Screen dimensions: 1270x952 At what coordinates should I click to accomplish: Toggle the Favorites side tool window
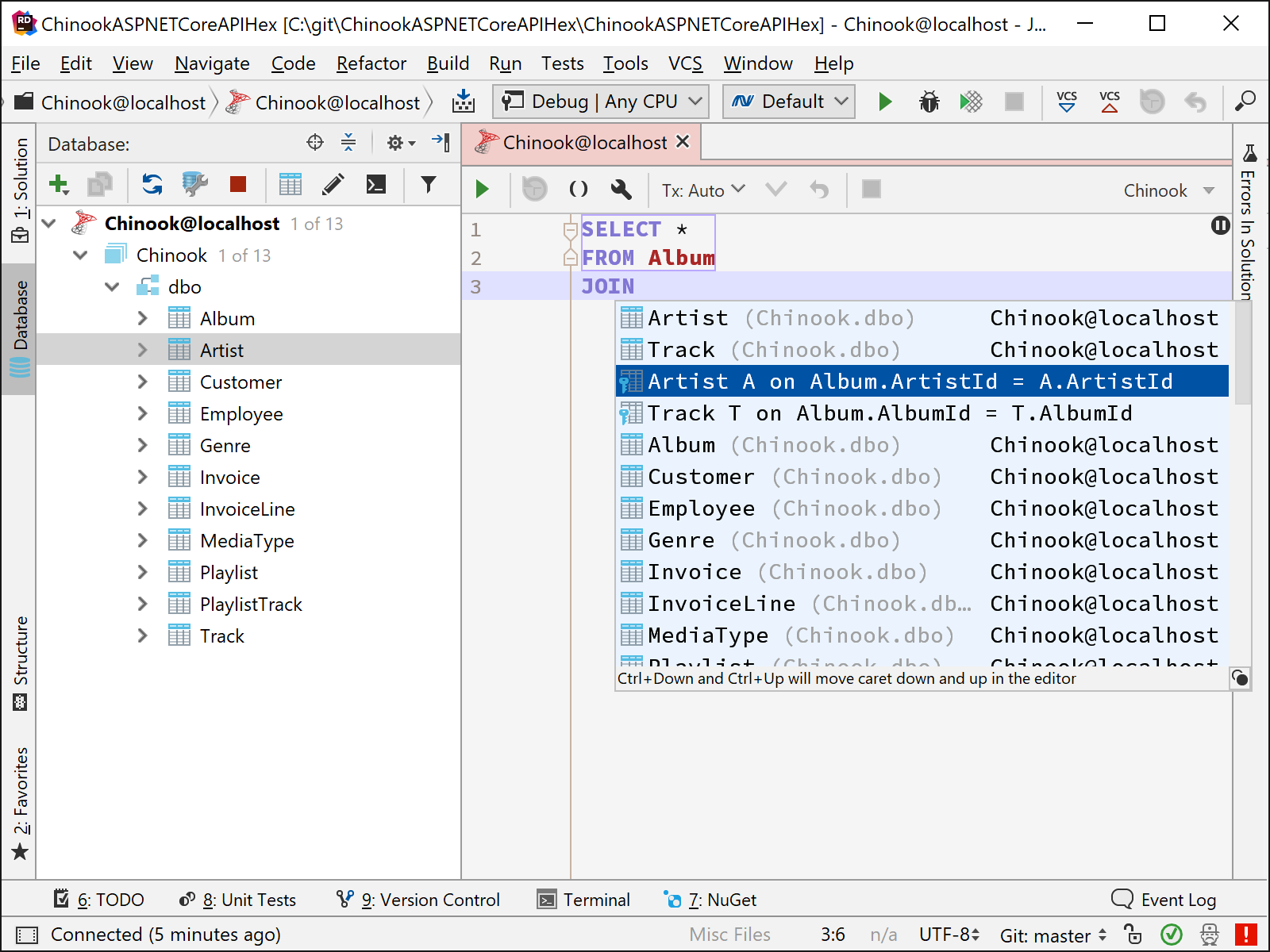(19, 803)
